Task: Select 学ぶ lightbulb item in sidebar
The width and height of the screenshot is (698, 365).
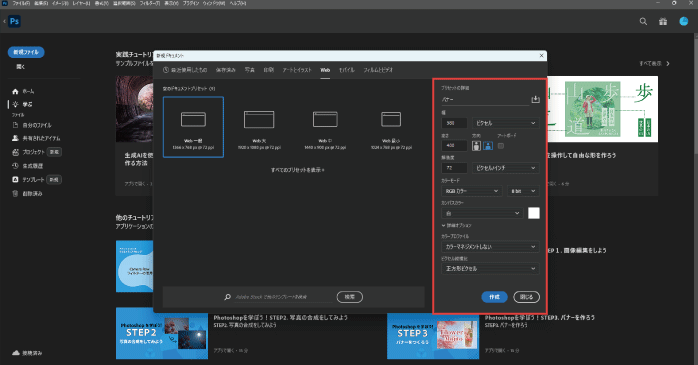Action: pos(22,104)
